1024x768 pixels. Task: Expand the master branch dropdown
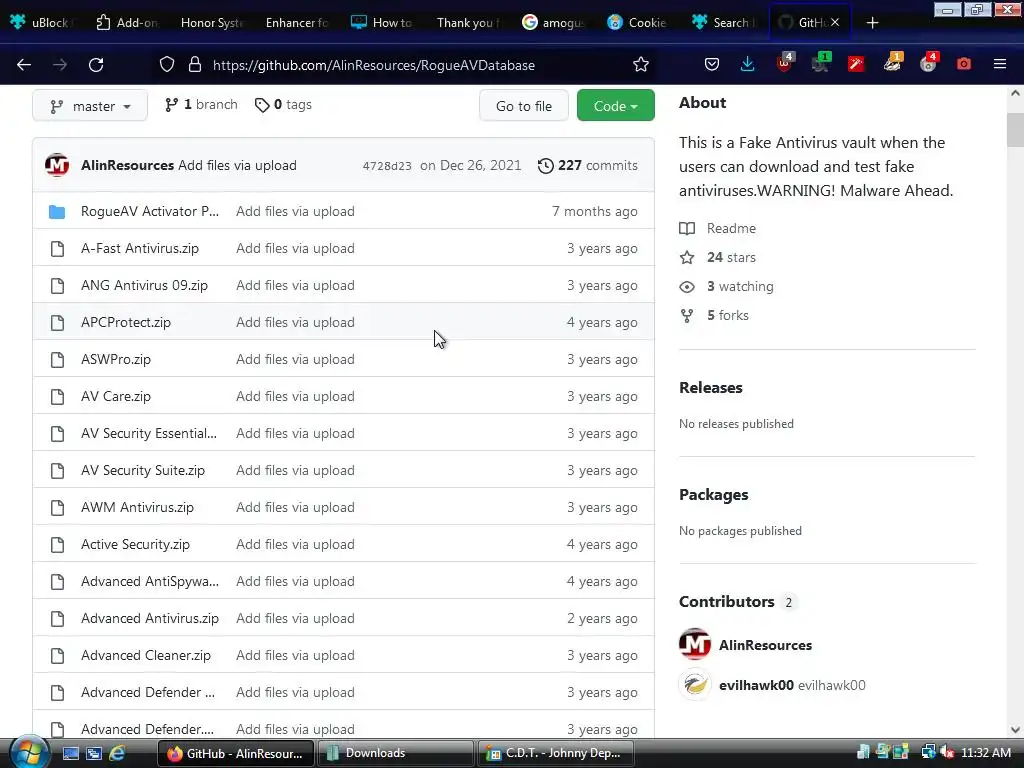[90, 106]
